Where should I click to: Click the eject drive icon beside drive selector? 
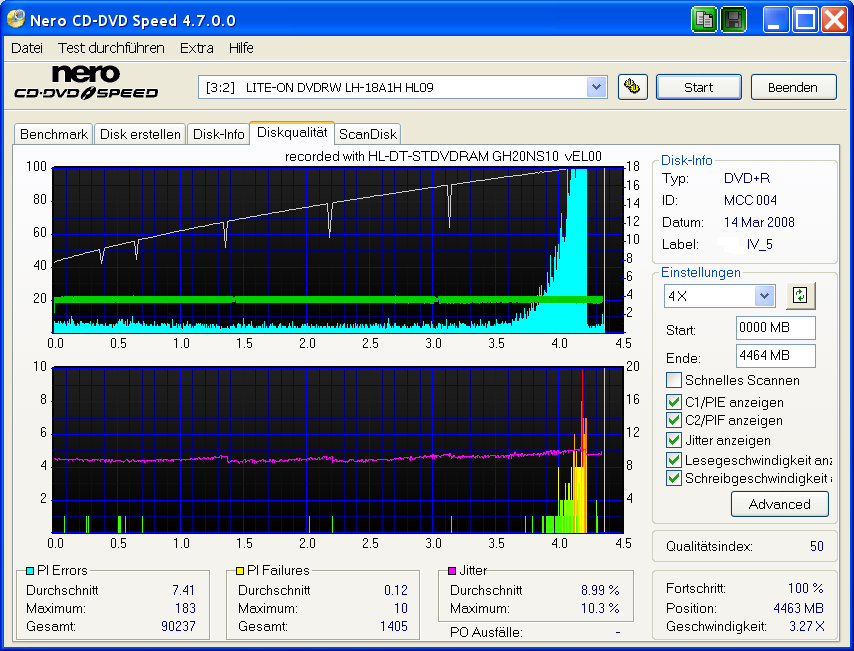(x=633, y=87)
